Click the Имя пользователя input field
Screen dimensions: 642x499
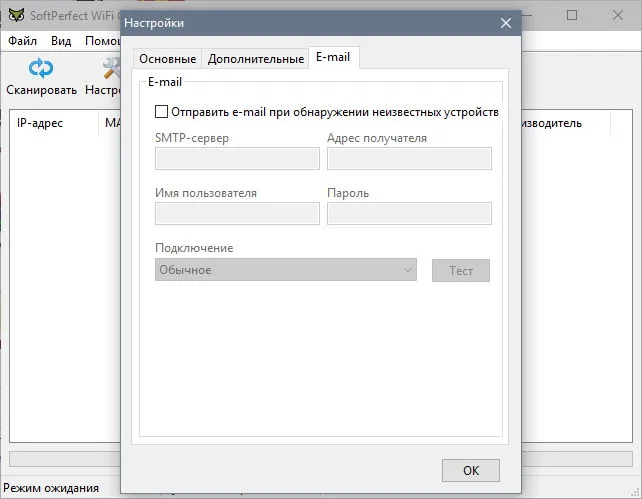(237, 213)
